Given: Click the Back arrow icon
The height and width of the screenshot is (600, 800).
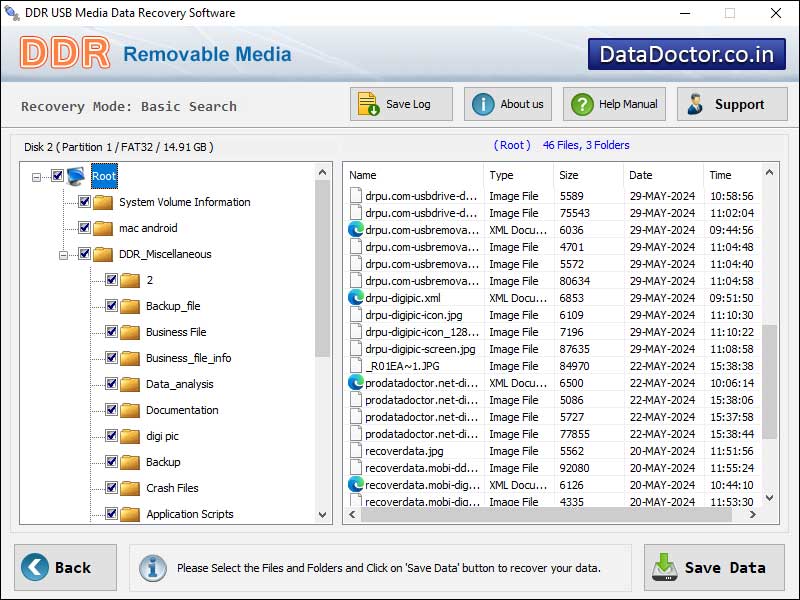Looking at the screenshot, I should click(x=35, y=567).
